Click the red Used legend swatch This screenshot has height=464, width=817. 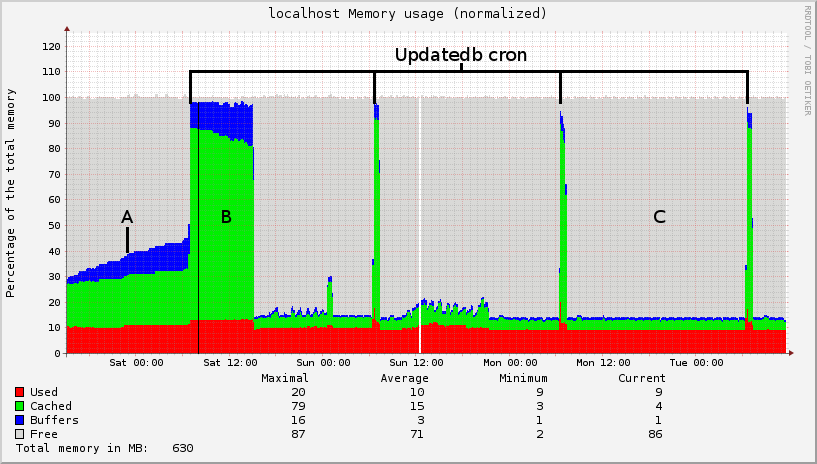click(20, 393)
